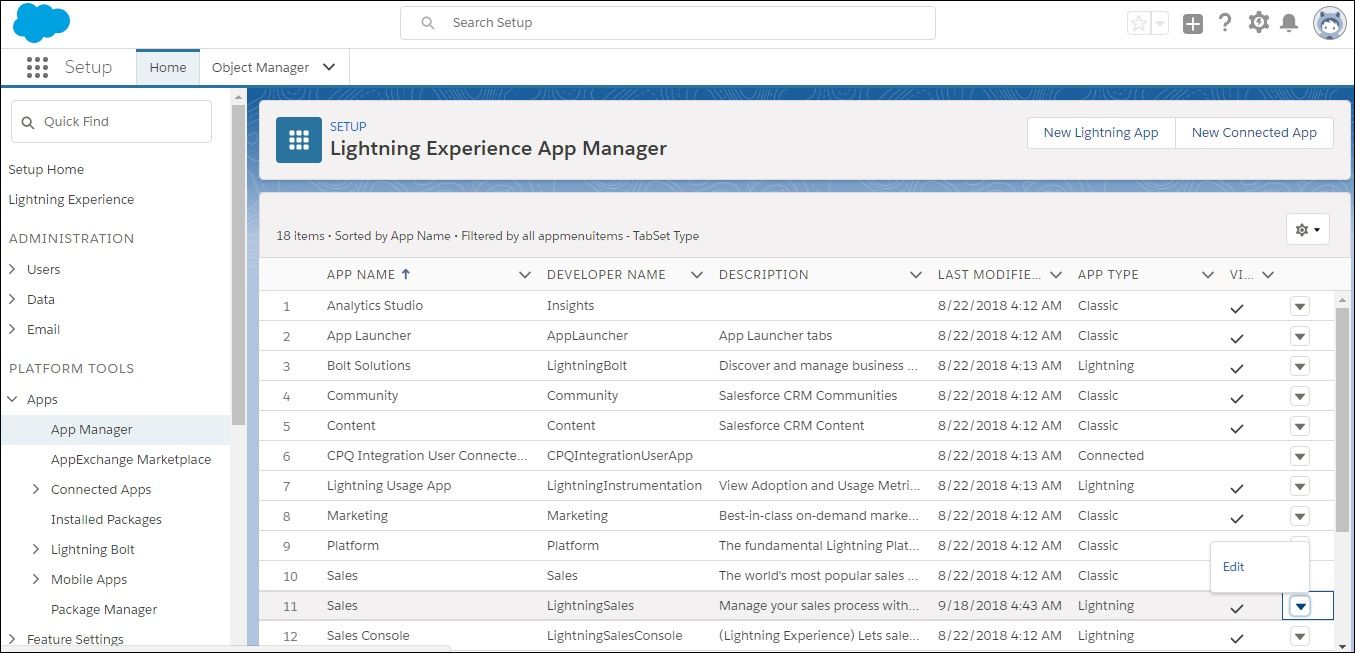Viewport: 1355px width, 653px height.
Task: Click the visible checkmark for Bolt Solutions
Action: [x=1237, y=368]
